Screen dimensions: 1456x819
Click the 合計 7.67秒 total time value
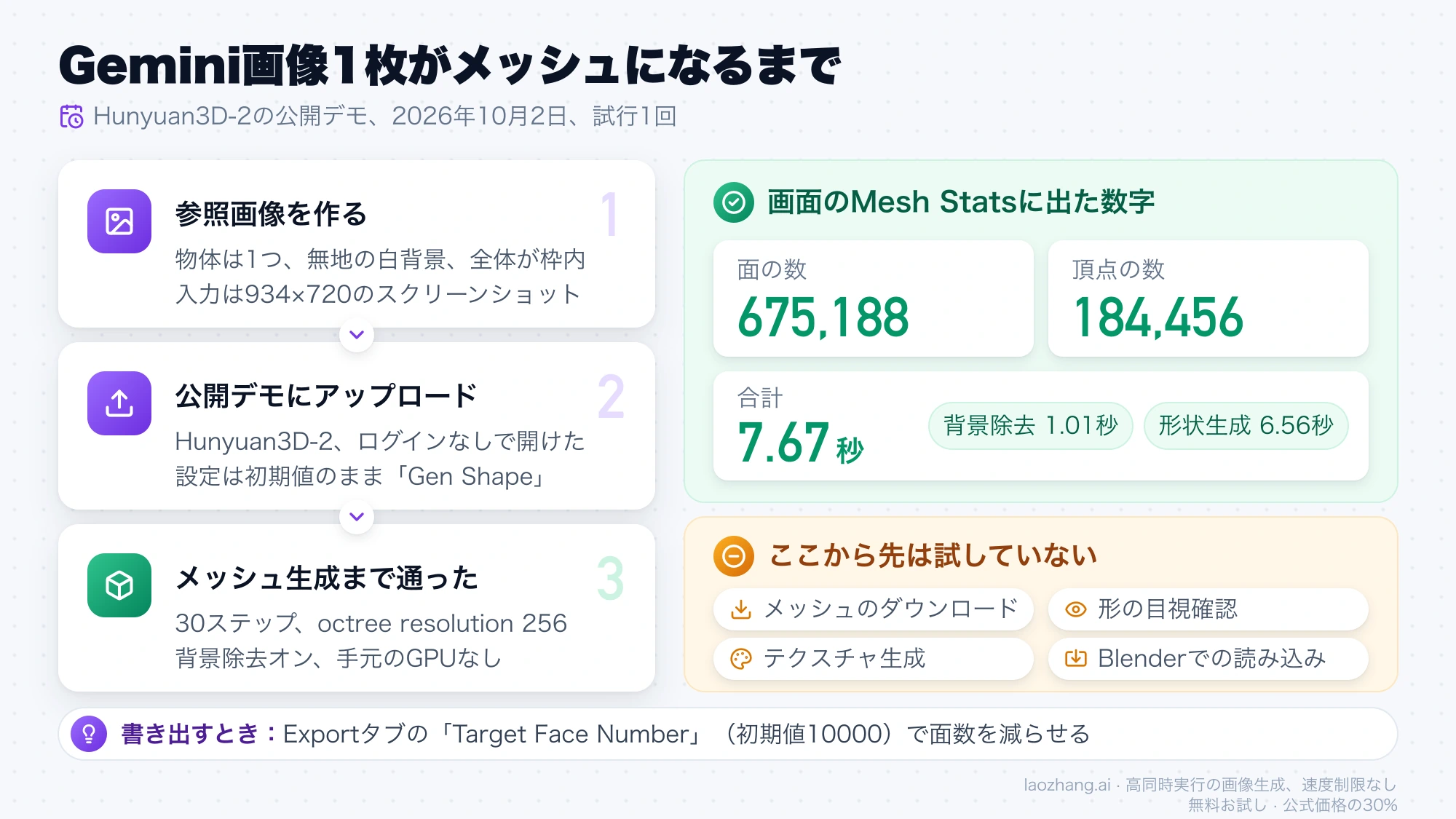coord(800,443)
